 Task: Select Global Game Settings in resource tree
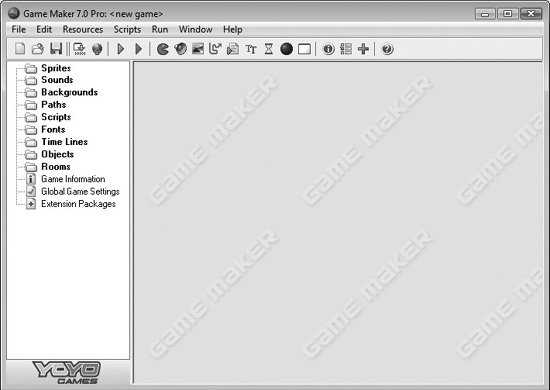click(x=73, y=191)
